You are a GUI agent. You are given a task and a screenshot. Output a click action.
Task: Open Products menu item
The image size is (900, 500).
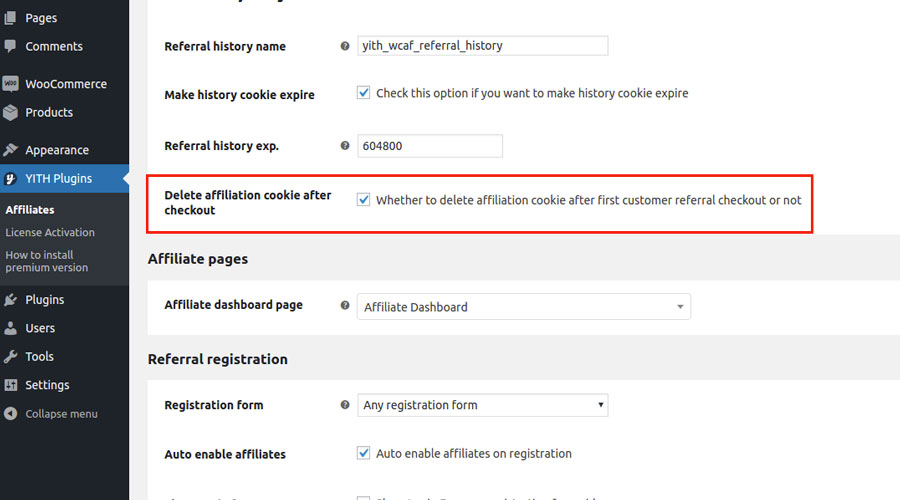pos(49,113)
